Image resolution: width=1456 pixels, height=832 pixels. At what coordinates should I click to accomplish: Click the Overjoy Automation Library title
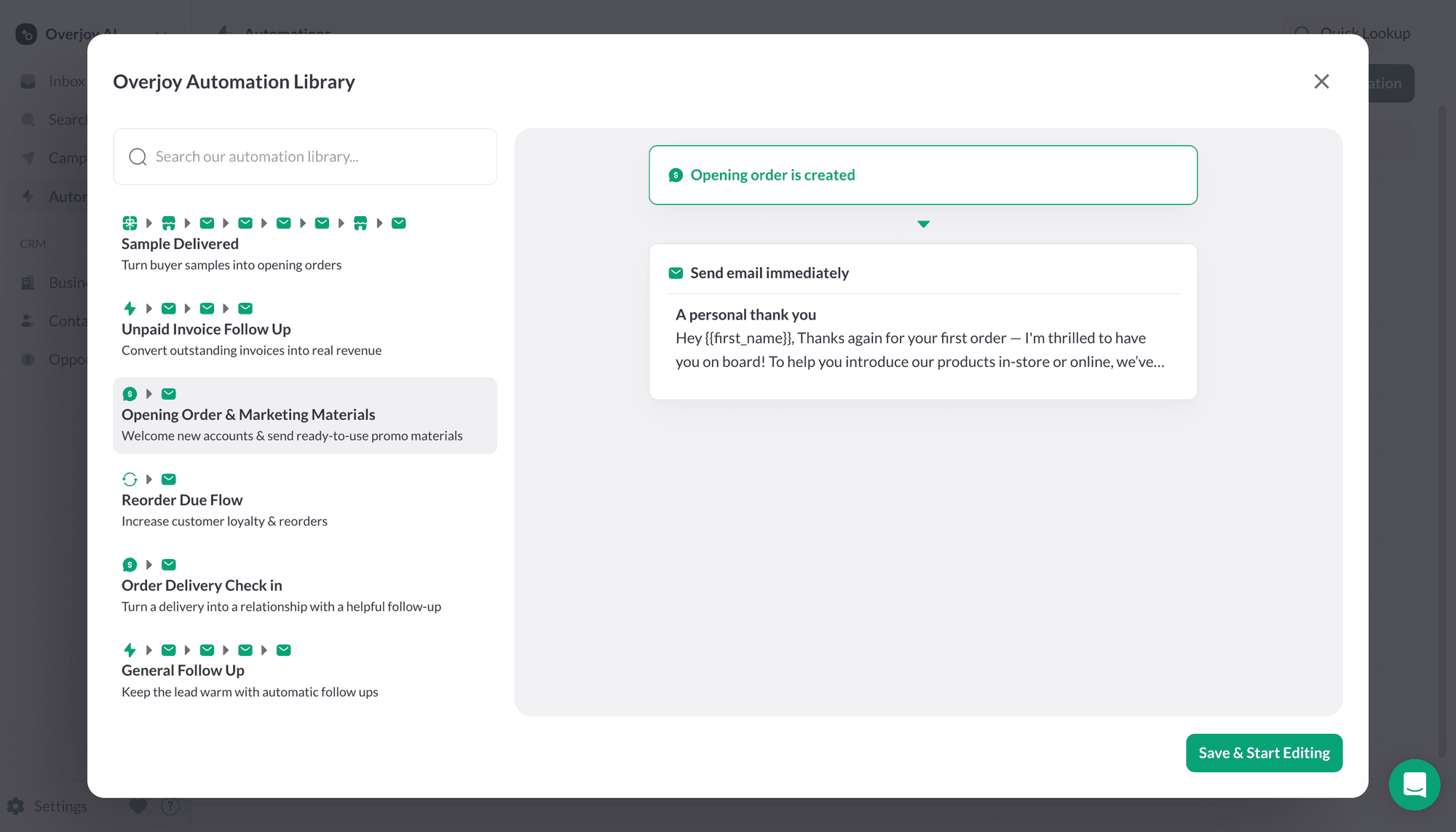point(234,82)
